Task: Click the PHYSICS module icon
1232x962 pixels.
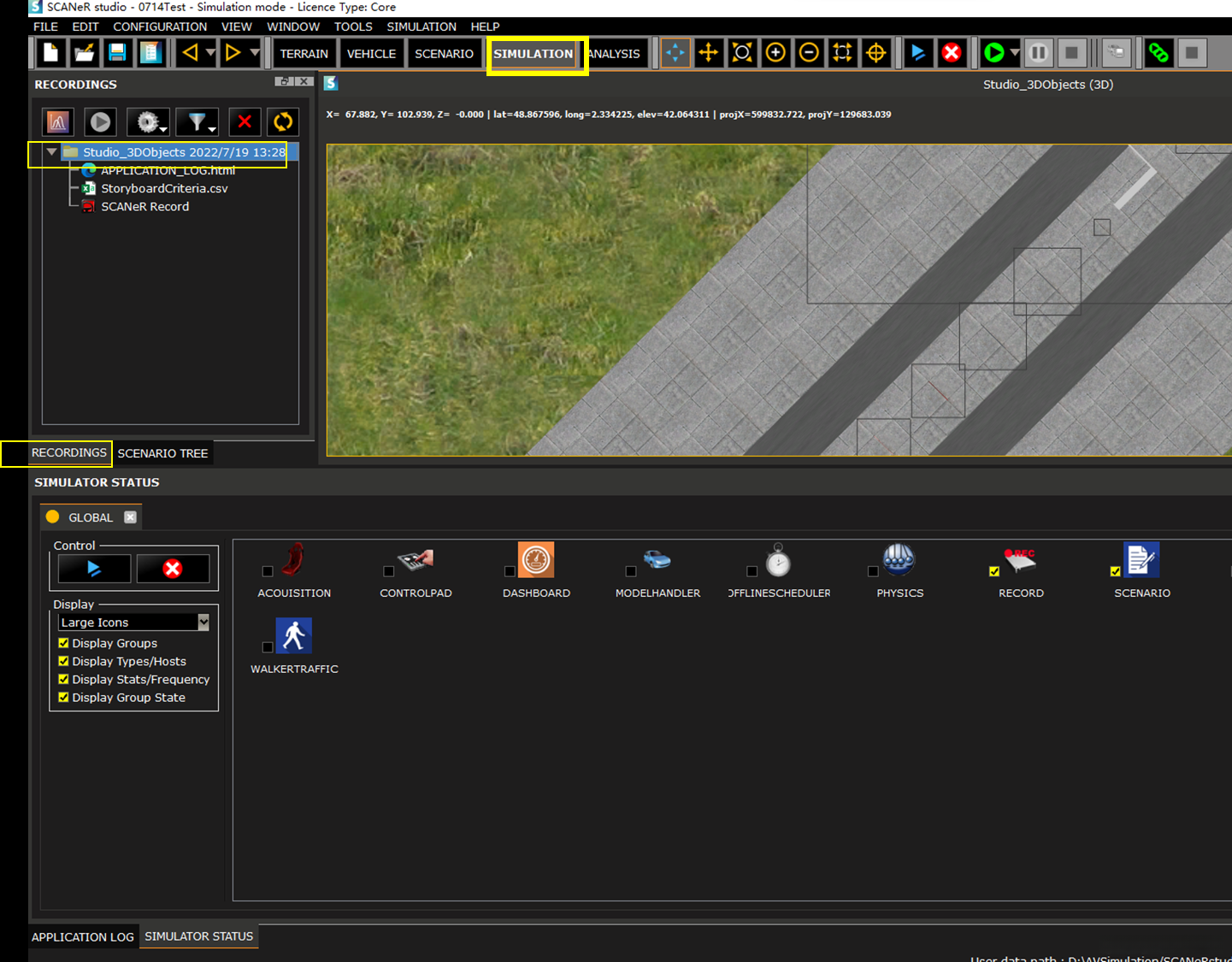Action: tap(899, 560)
